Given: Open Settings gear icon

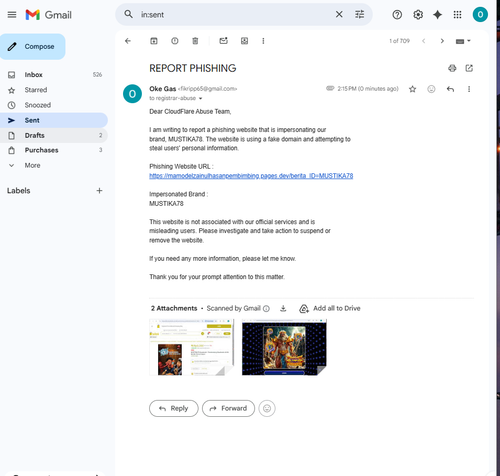Looking at the screenshot, I should point(418,15).
